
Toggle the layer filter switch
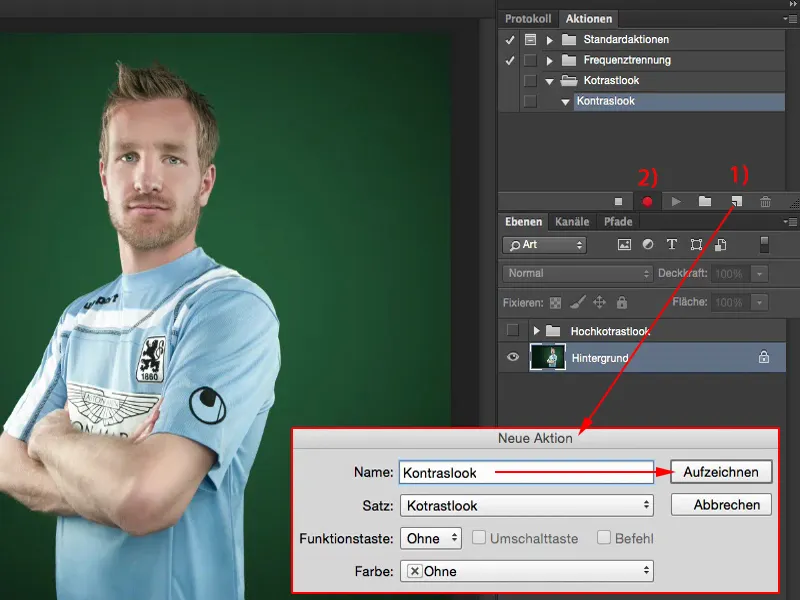pos(764,244)
